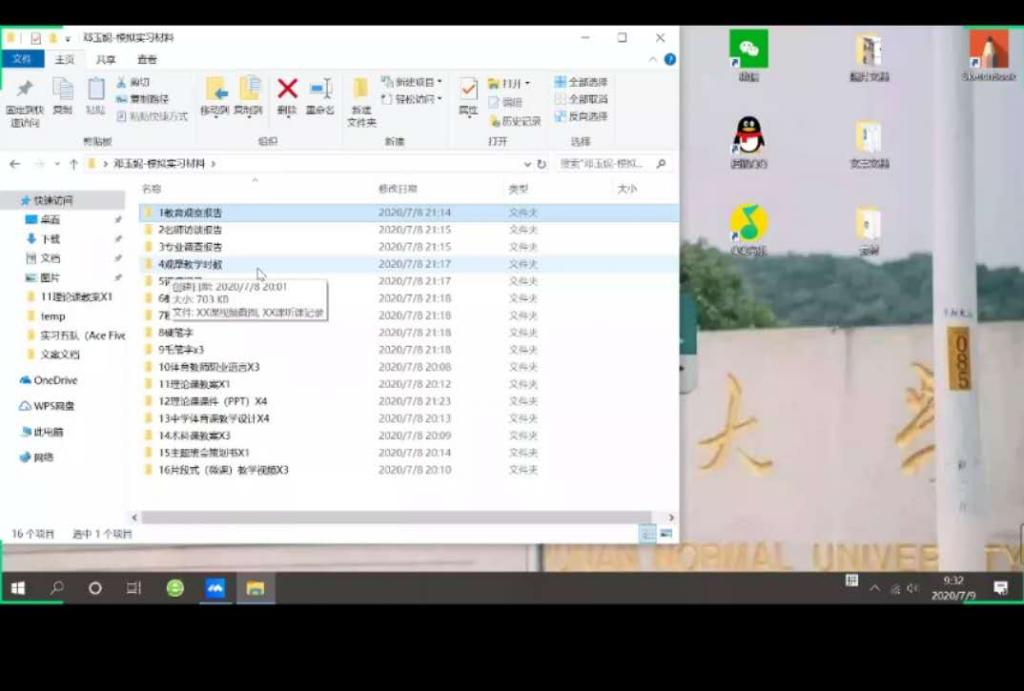Invert selection using 反向选择

[581, 116]
